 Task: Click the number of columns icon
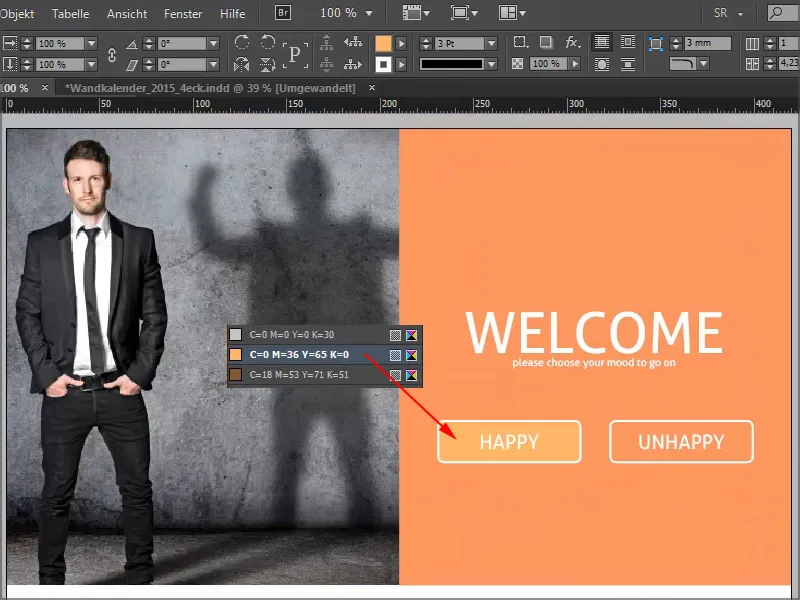tap(752, 43)
